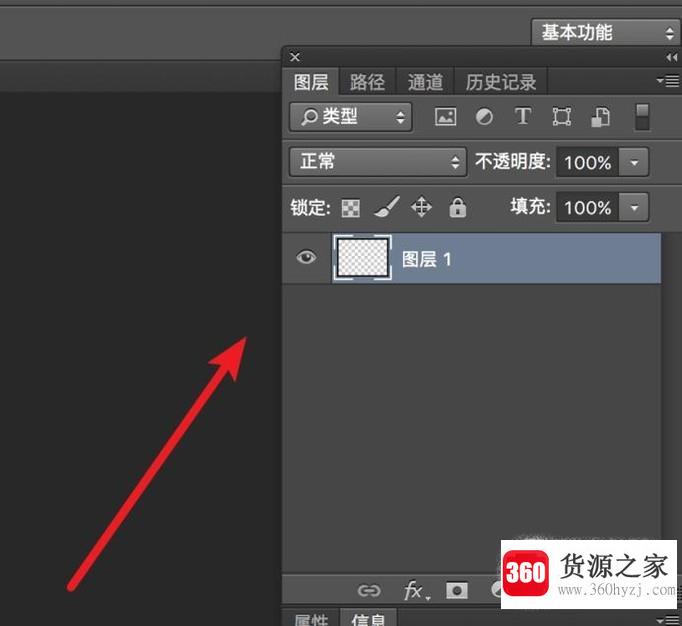The width and height of the screenshot is (682, 626).
Task: Click the link layers chain icon
Action: 369,590
